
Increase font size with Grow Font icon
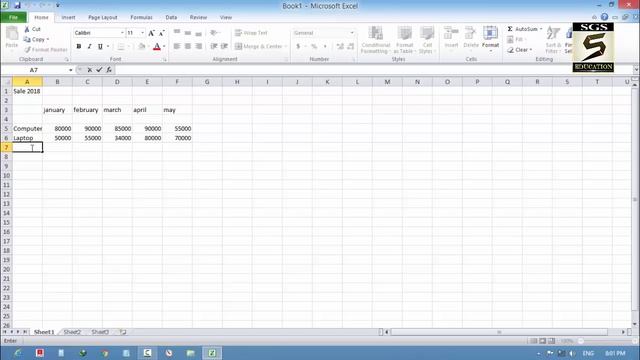click(151, 33)
